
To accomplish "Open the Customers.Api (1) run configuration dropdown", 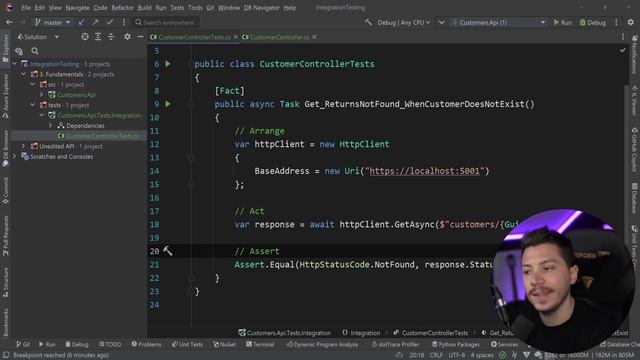I will pos(498,22).
